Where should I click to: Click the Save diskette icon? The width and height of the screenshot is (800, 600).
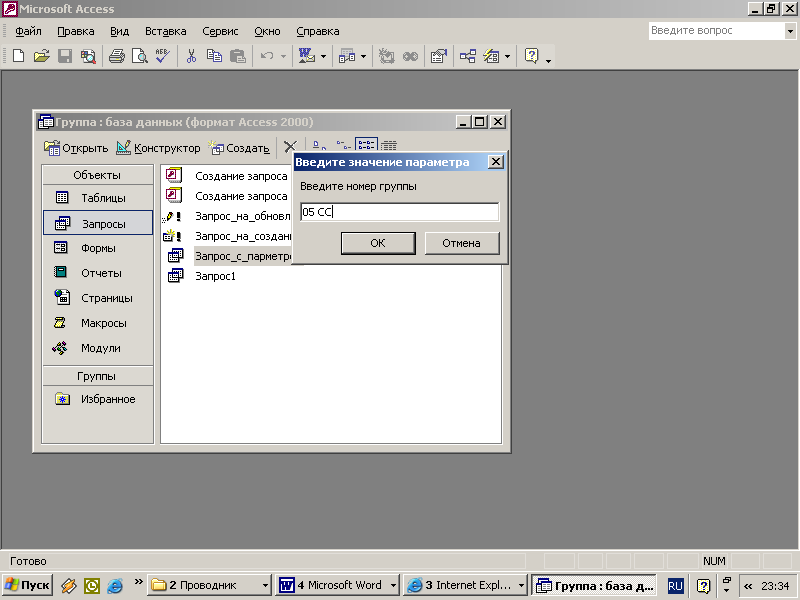click(65, 56)
